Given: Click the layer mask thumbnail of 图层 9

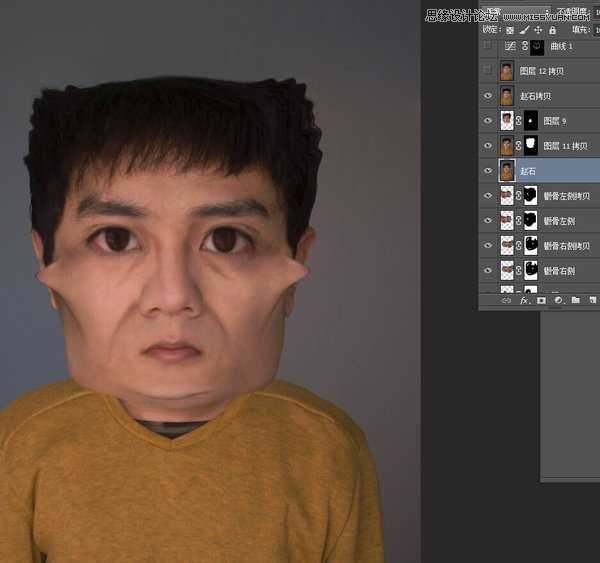Looking at the screenshot, I should pyautogui.click(x=530, y=121).
